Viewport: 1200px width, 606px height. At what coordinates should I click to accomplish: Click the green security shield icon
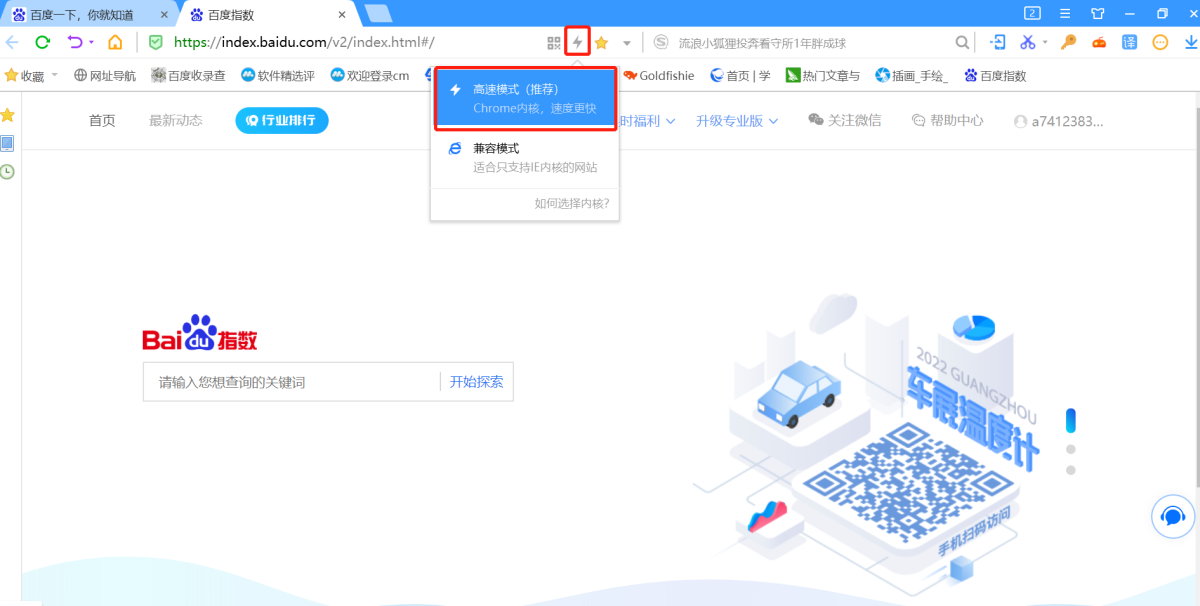155,42
